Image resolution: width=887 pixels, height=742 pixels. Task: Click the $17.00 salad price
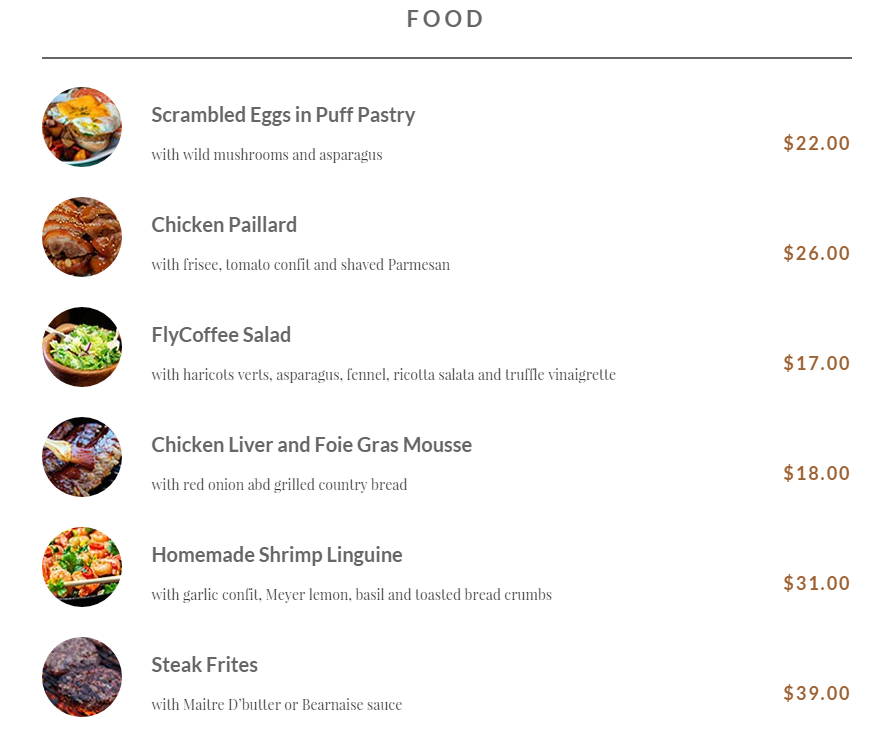pyautogui.click(x=816, y=363)
